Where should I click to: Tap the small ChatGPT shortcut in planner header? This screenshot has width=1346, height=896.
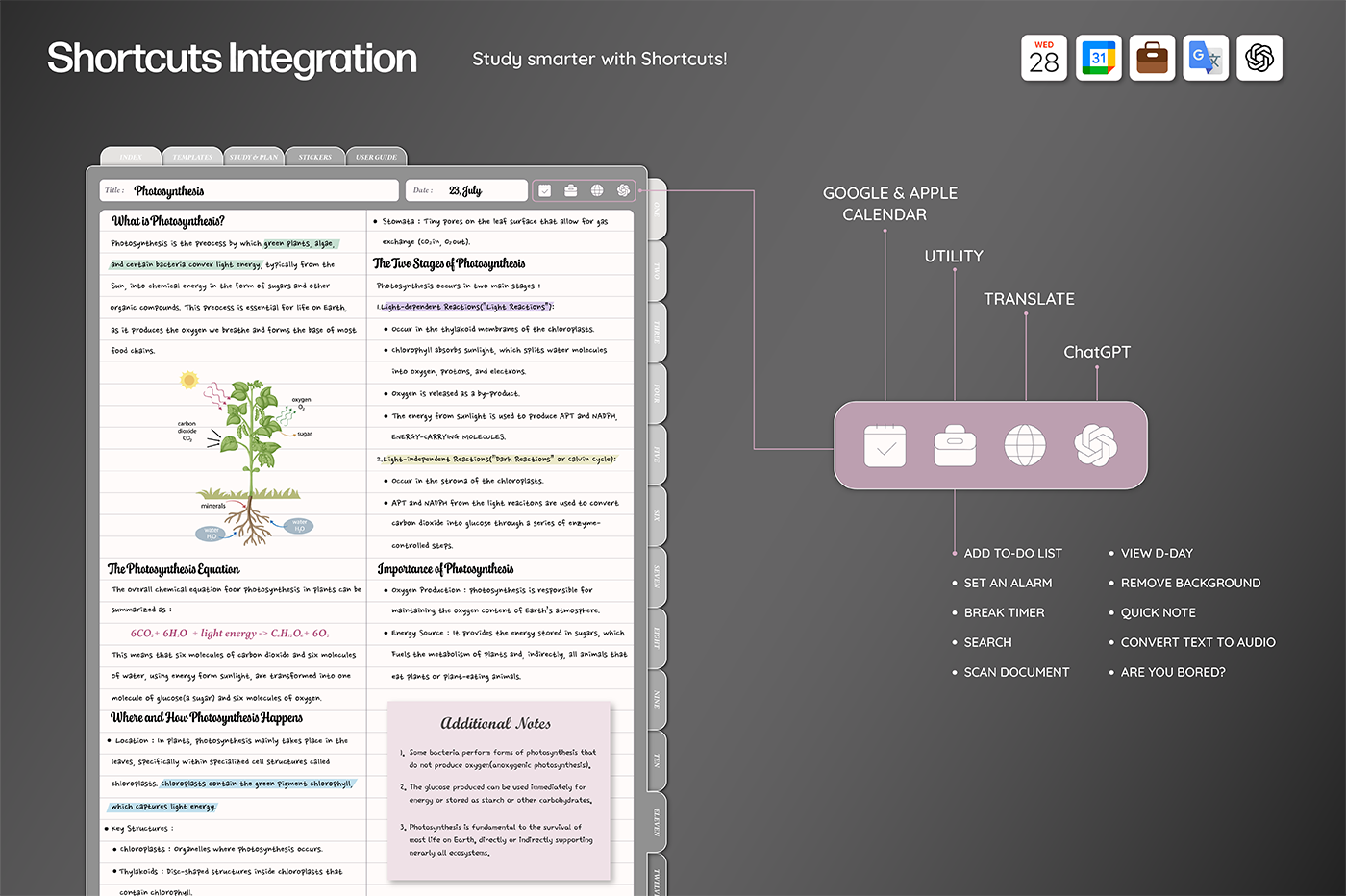click(x=623, y=190)
